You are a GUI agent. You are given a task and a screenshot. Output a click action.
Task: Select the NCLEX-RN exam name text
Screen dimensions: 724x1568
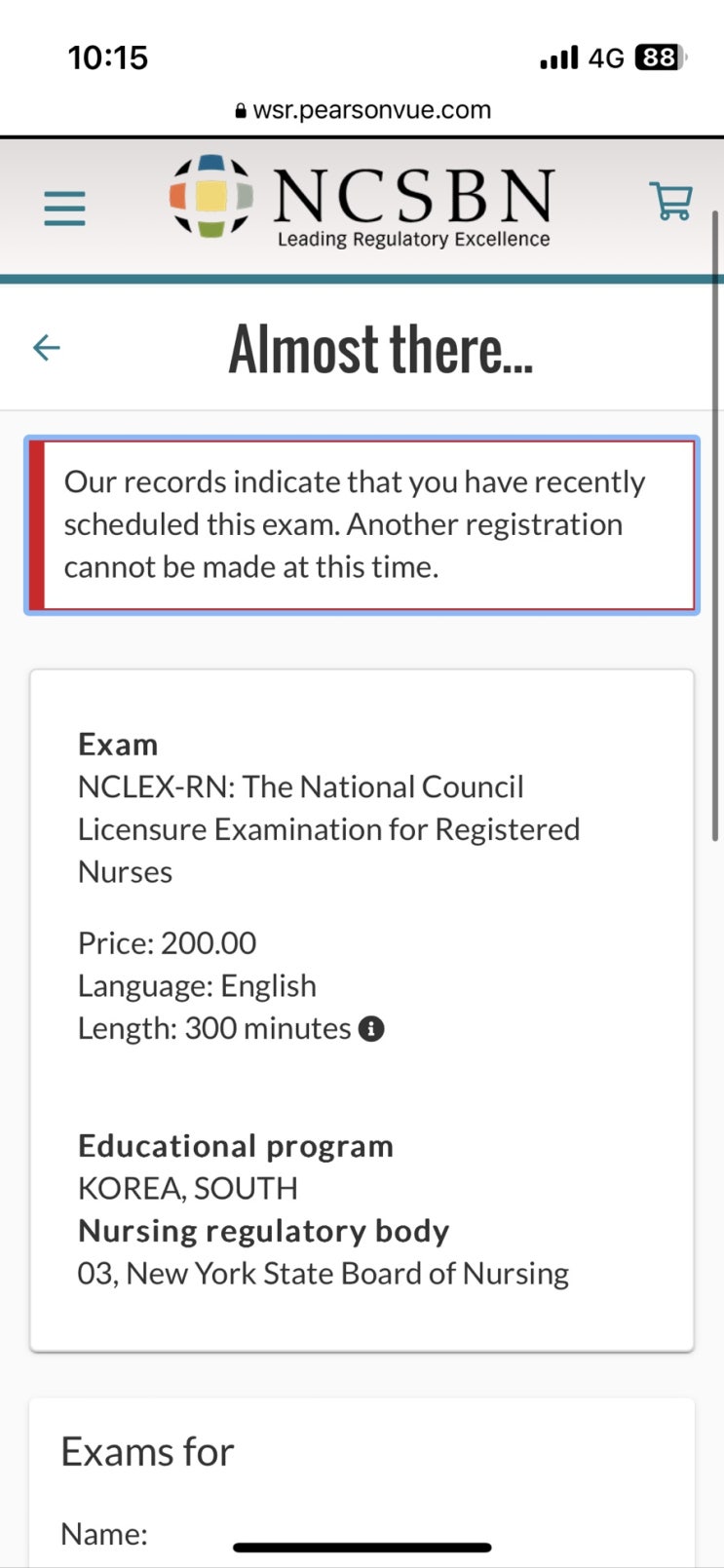328,828
